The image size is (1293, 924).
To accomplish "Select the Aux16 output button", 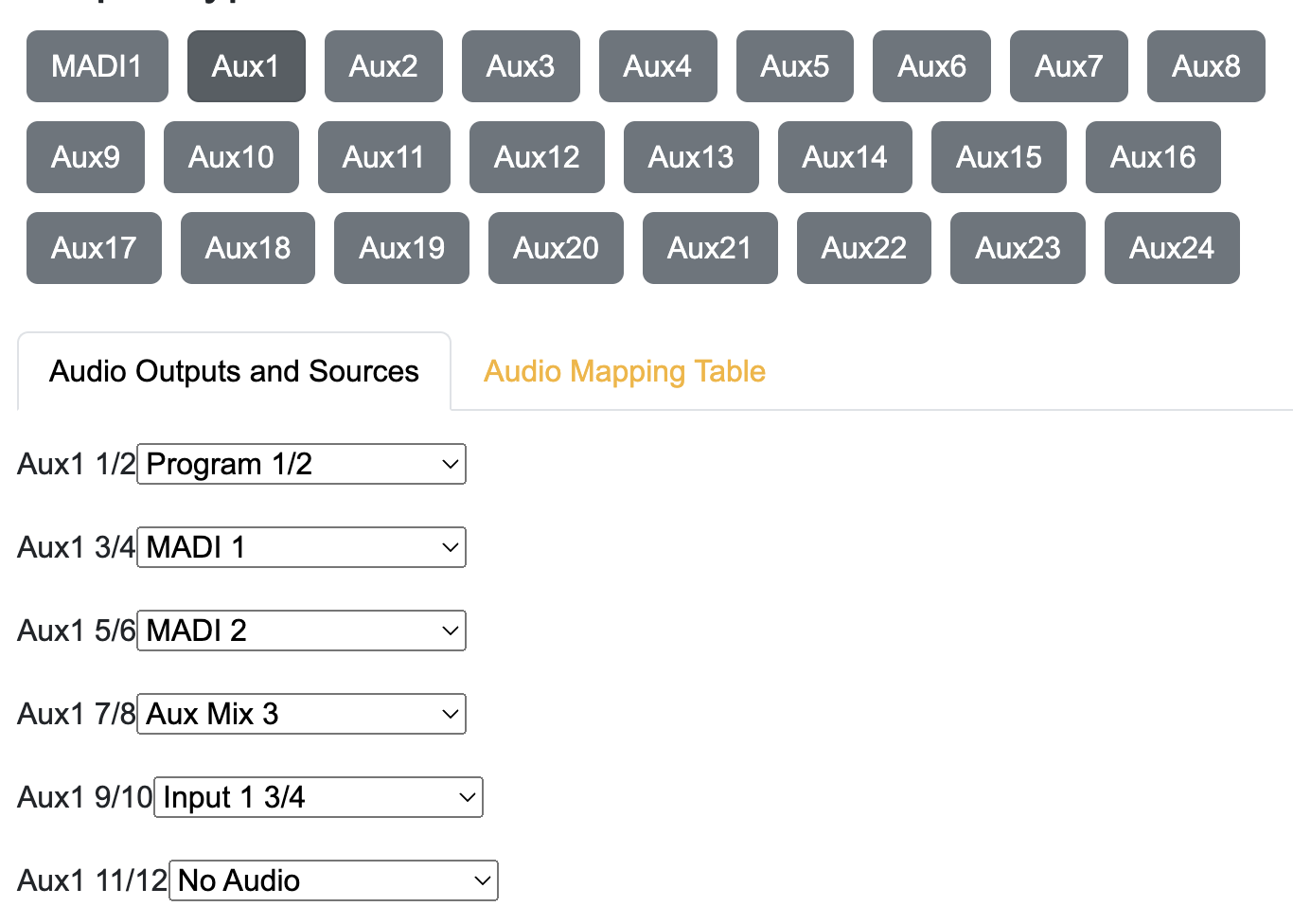I will [x=1153, y=157].
